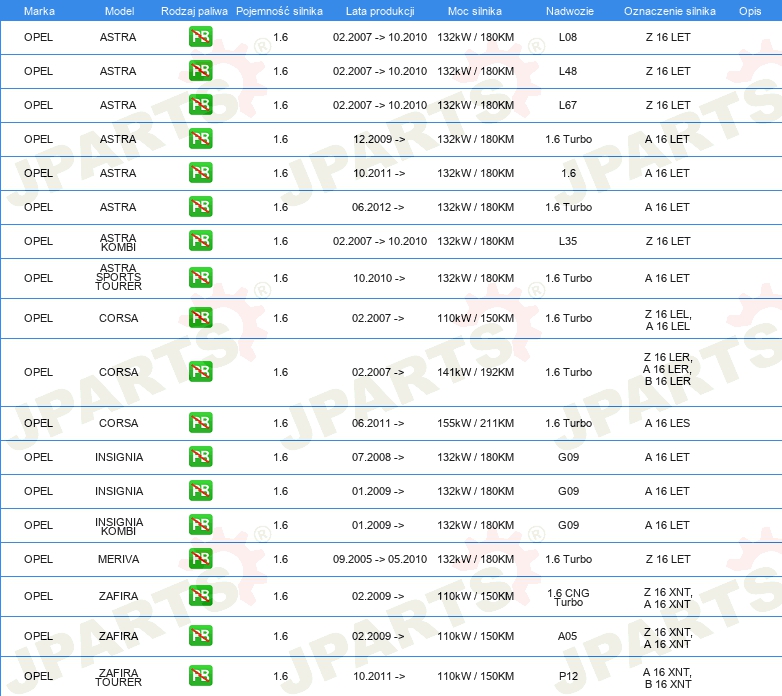Click the P12 body code
Viewport: 782px width, 696px height.
click(x=568, y=676)
